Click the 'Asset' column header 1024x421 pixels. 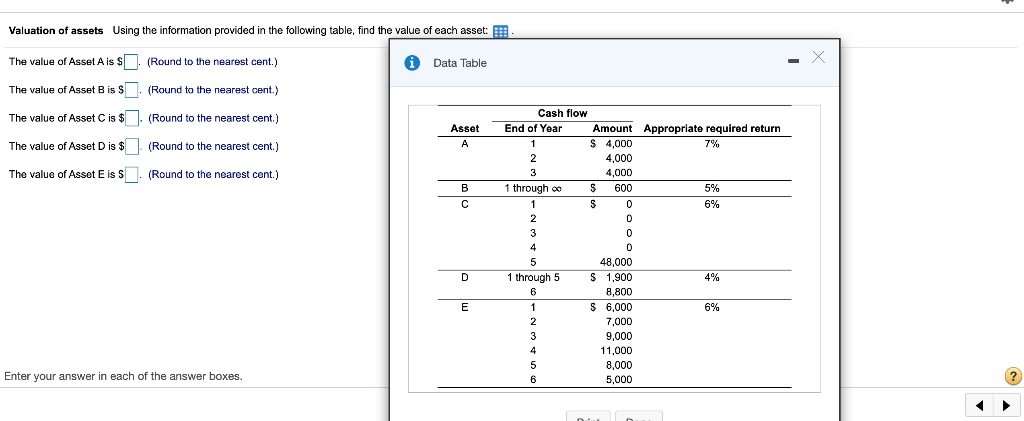[465, 129]
